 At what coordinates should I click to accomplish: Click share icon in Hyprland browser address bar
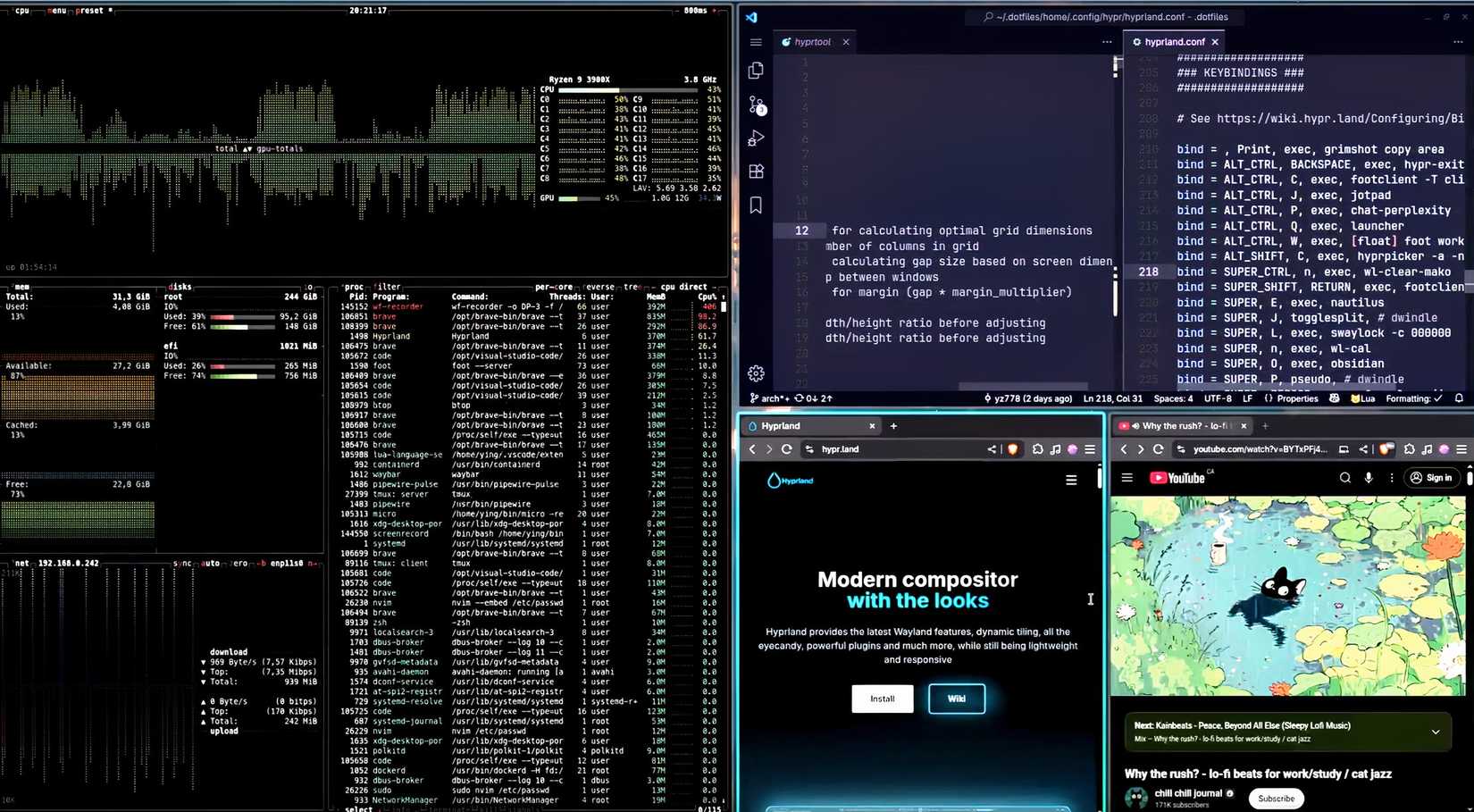click(x=992, y=449)
